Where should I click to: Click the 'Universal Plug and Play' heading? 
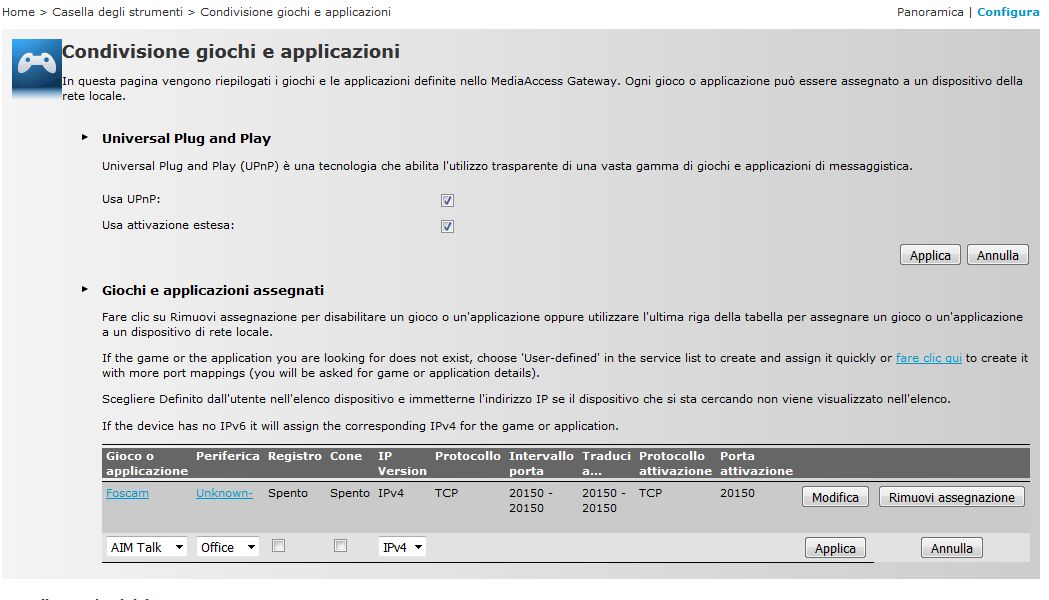(186, 138)
